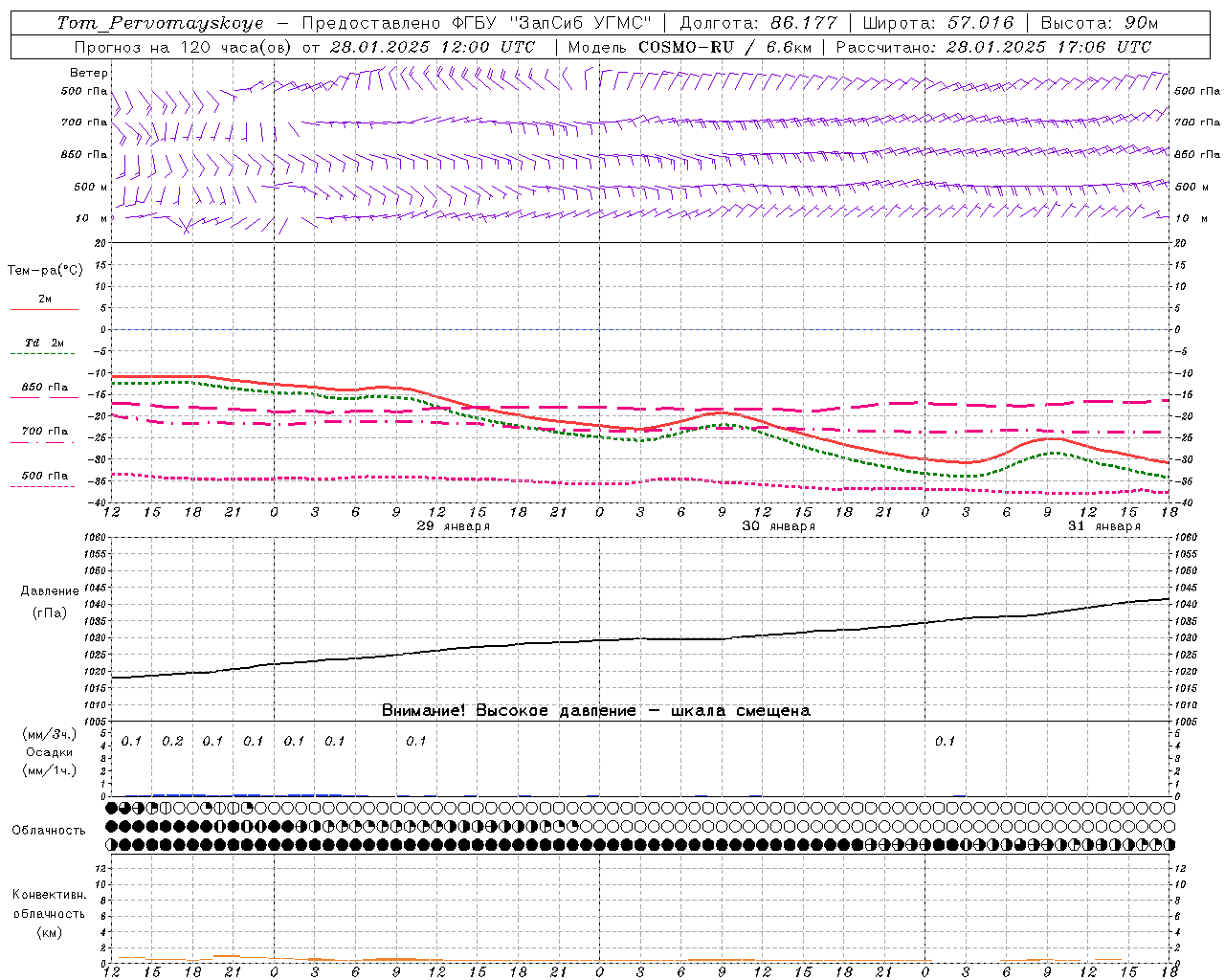Select the Тем-ра(°C) temperature label

click(x=45, y=271)
